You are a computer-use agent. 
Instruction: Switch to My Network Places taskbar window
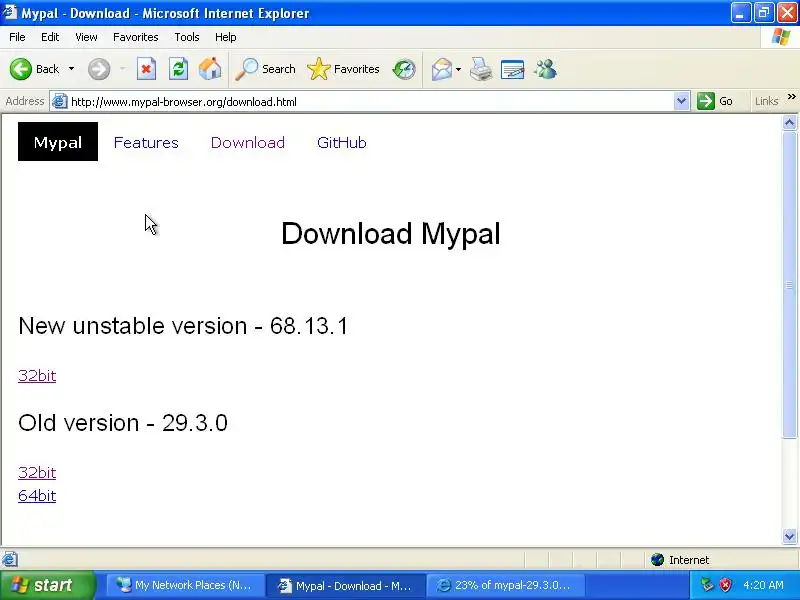click(184, 585)
